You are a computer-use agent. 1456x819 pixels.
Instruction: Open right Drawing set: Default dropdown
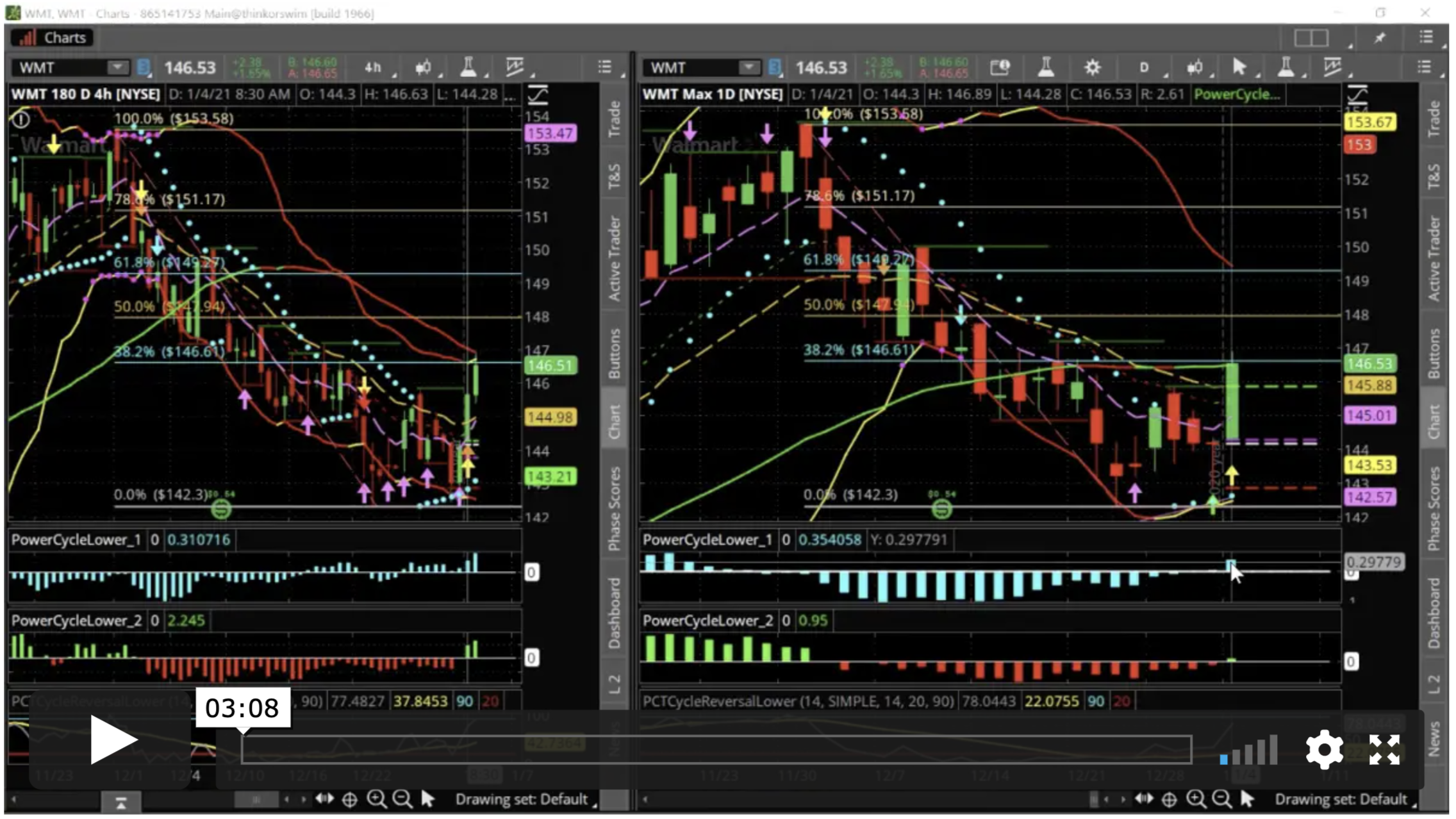pyautogui.click(x=1345, y=799)
